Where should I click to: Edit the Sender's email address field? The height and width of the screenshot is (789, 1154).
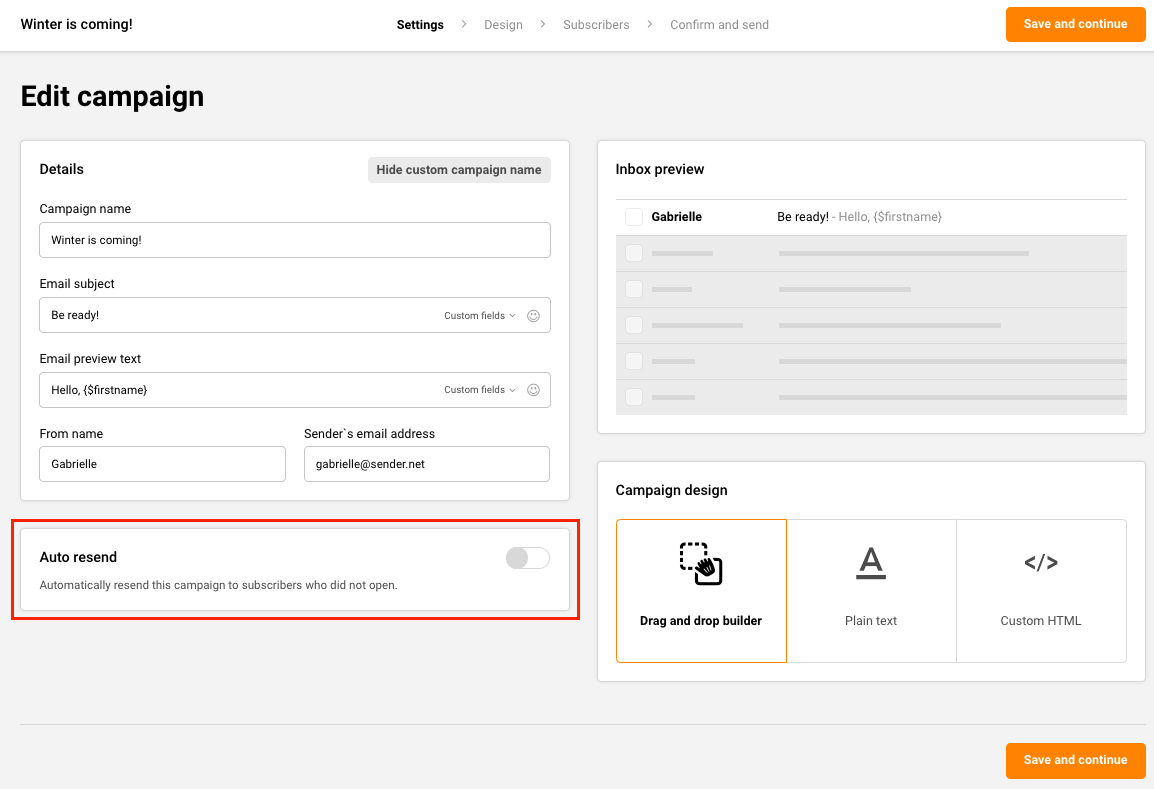tap(427, 464)
